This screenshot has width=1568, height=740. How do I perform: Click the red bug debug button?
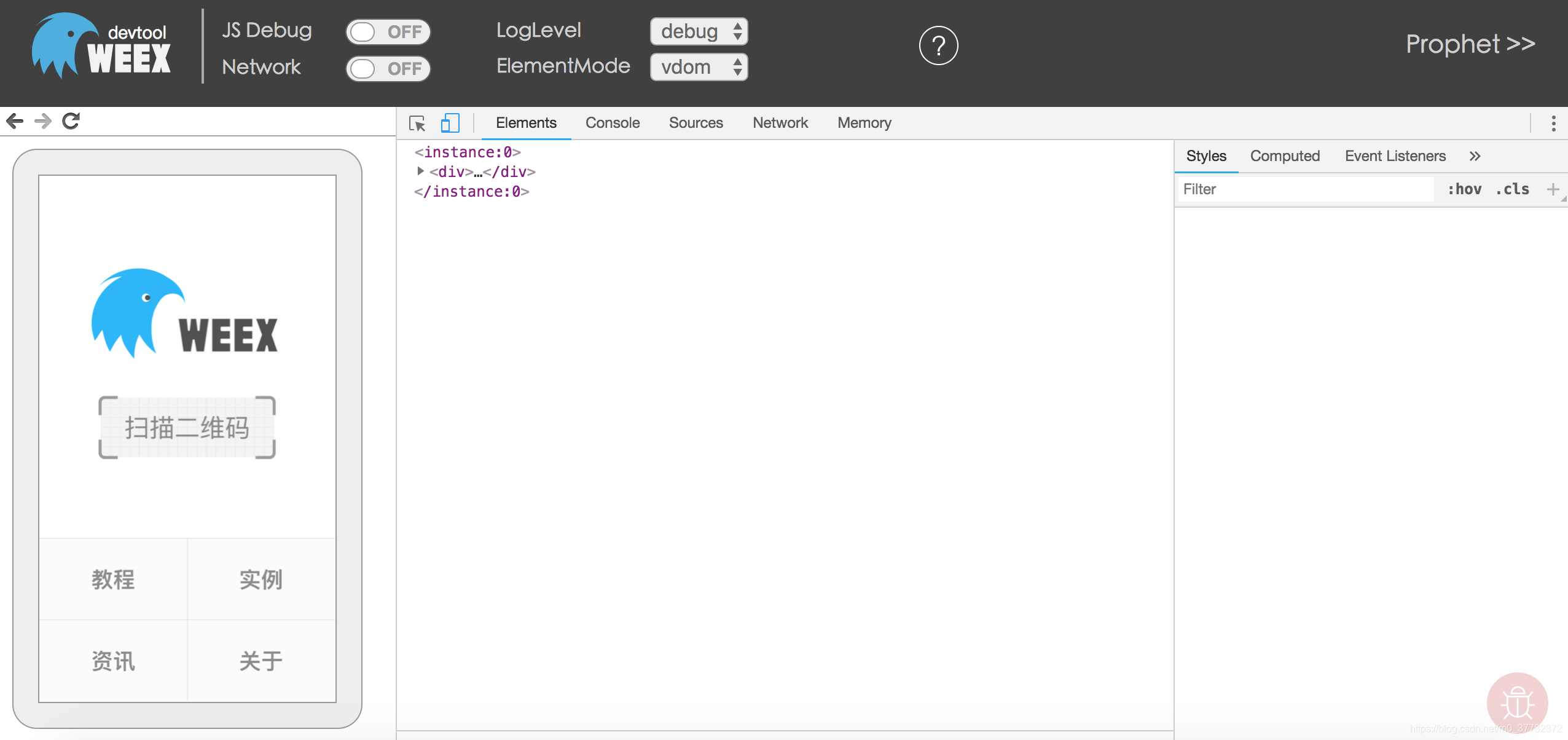[x=1517, y=703]
